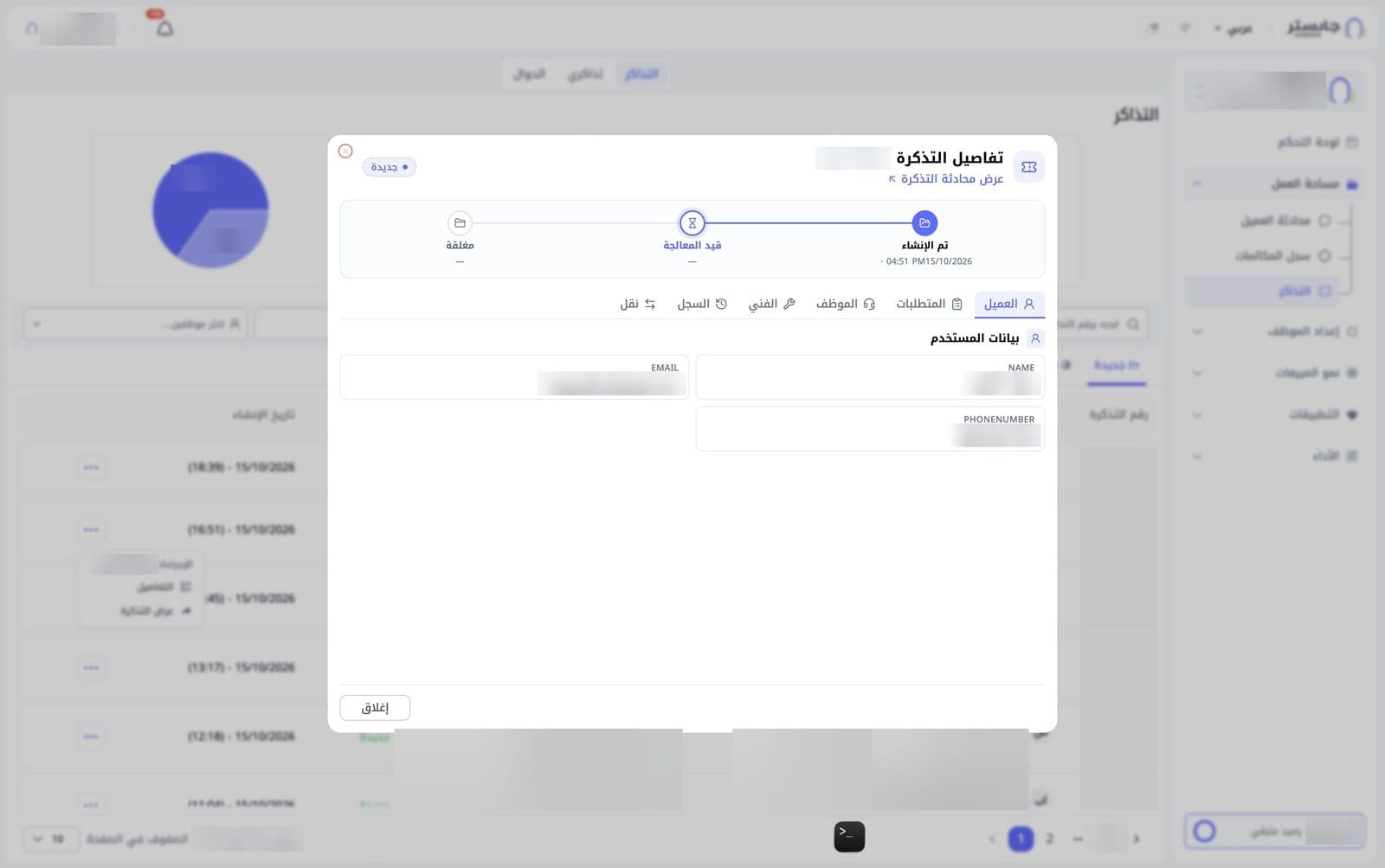Open the notifications bell in the header
This screenshot has height=868, width=1385.
(164, 29)
